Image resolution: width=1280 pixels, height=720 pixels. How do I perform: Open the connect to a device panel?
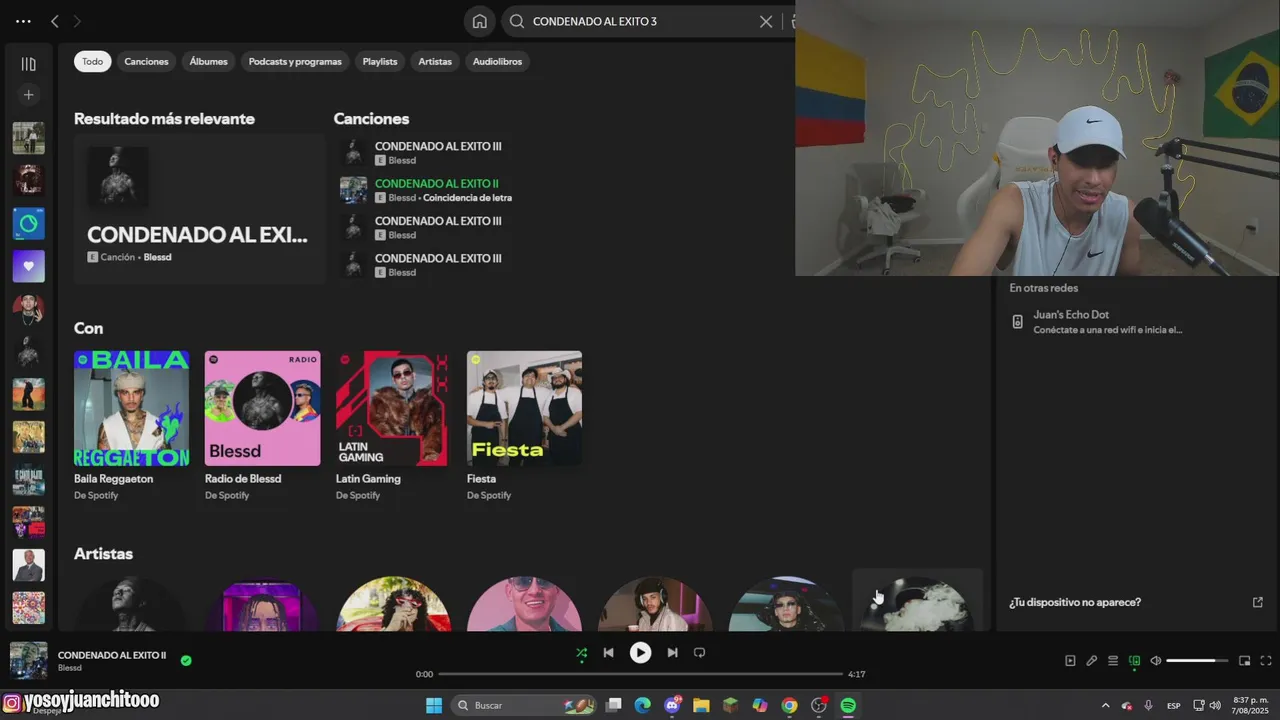tap(1135, 661)
